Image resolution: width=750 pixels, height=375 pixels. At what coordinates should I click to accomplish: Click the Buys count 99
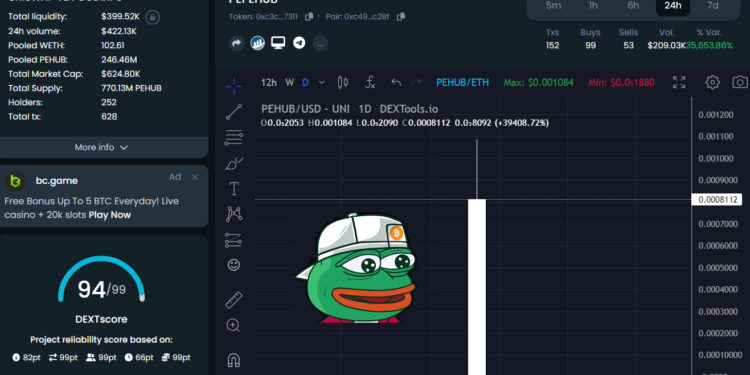(x=590, y=45)
